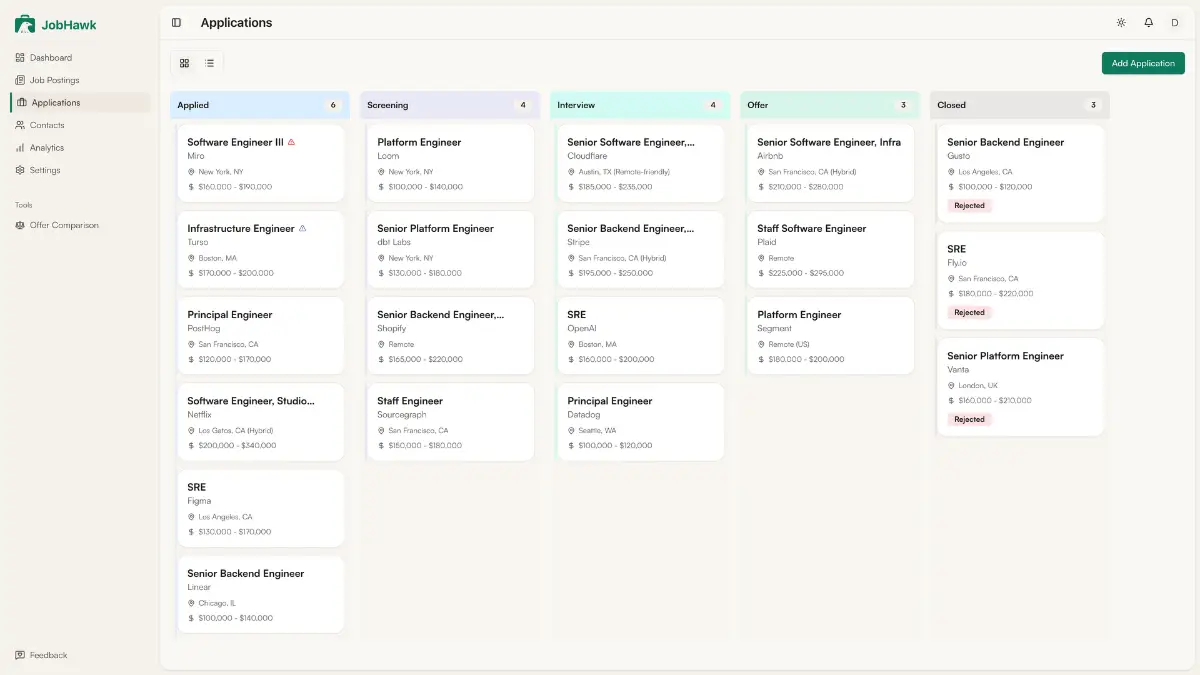
Task: Click the Feedback link
Action: (x=42, y=655)
